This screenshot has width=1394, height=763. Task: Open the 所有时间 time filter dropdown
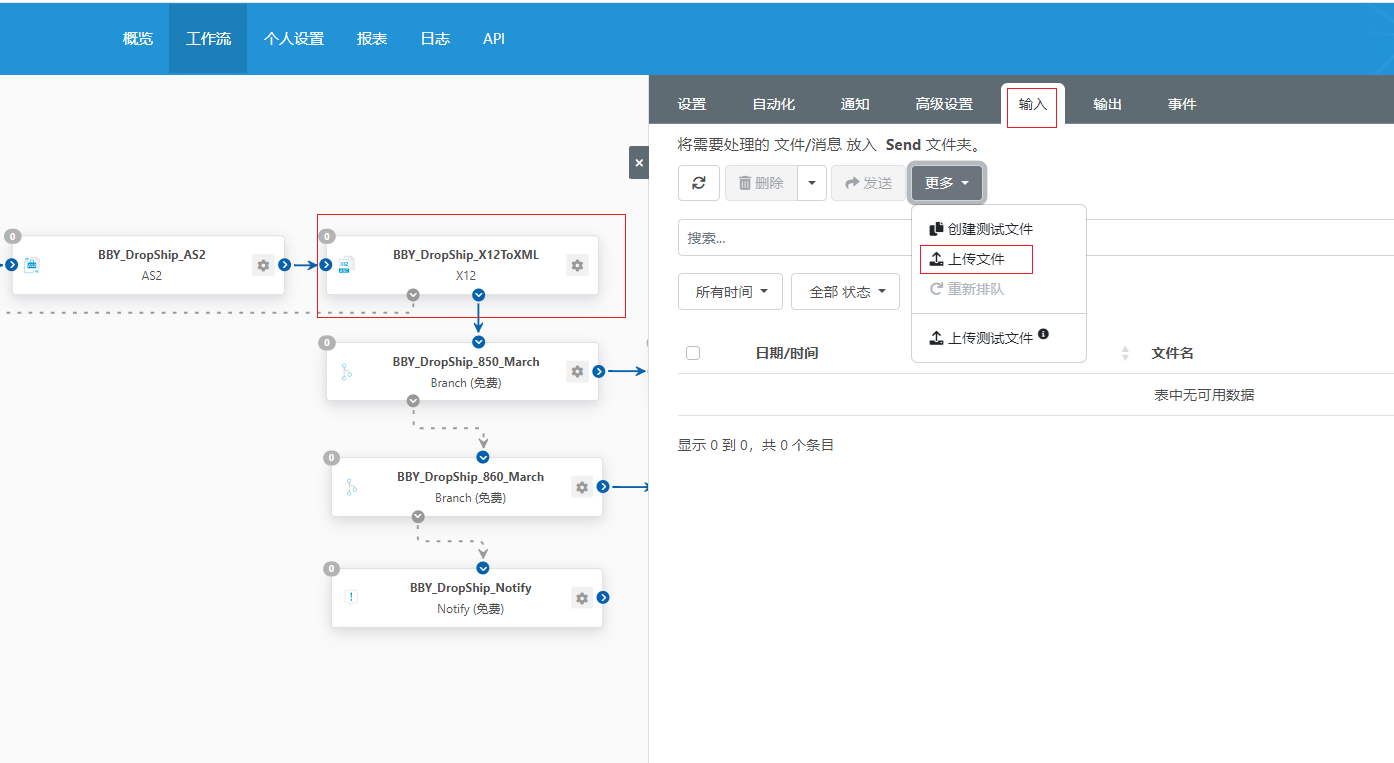(x=730, y=292)
